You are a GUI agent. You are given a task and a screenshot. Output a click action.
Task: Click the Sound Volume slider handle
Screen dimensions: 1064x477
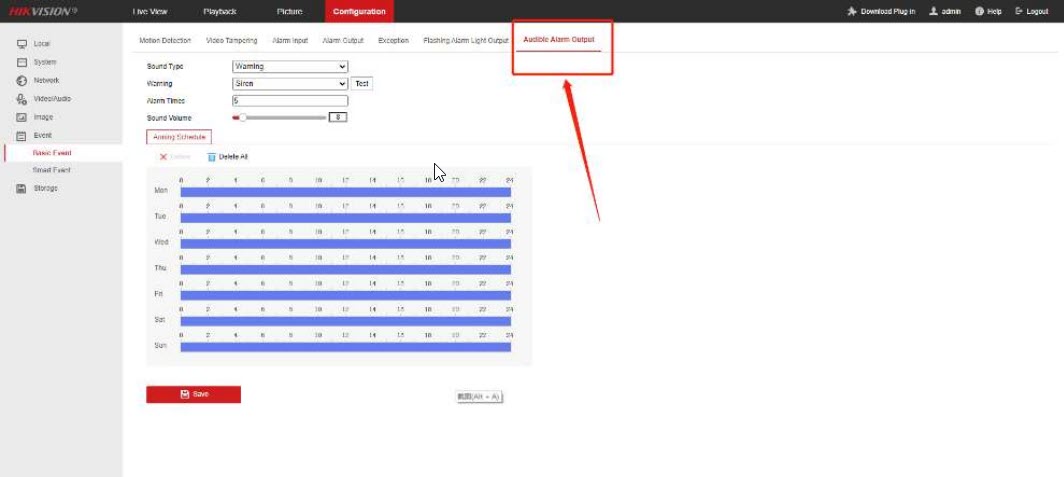242,117
